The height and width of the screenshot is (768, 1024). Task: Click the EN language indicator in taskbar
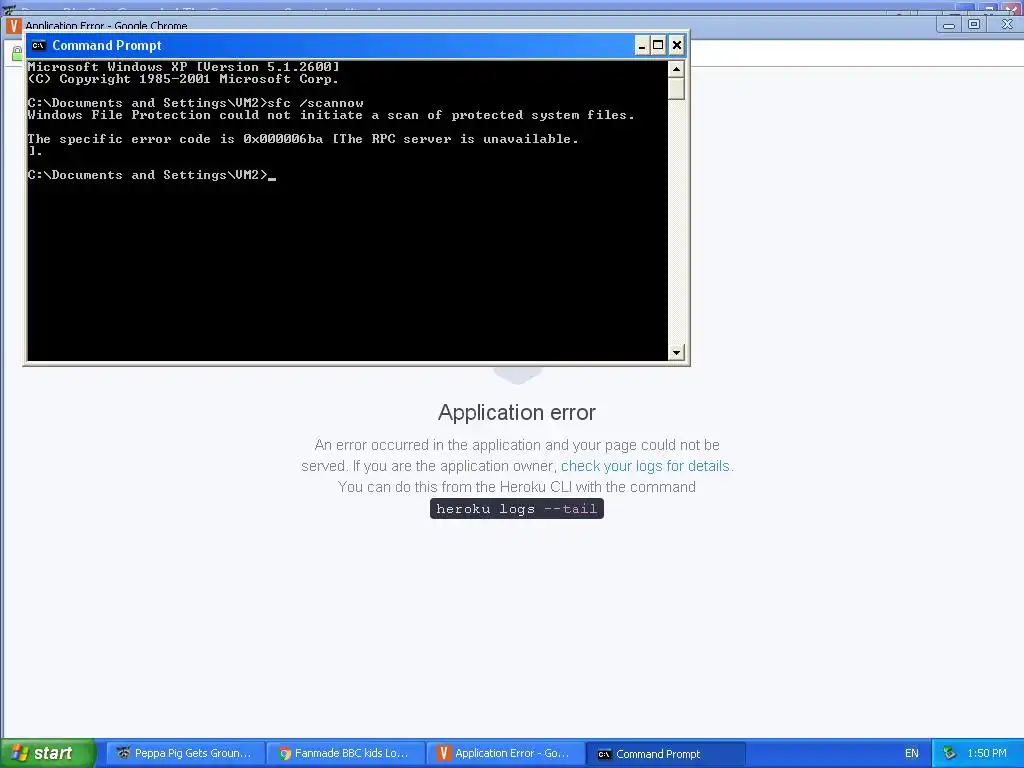tap(912, 753)
